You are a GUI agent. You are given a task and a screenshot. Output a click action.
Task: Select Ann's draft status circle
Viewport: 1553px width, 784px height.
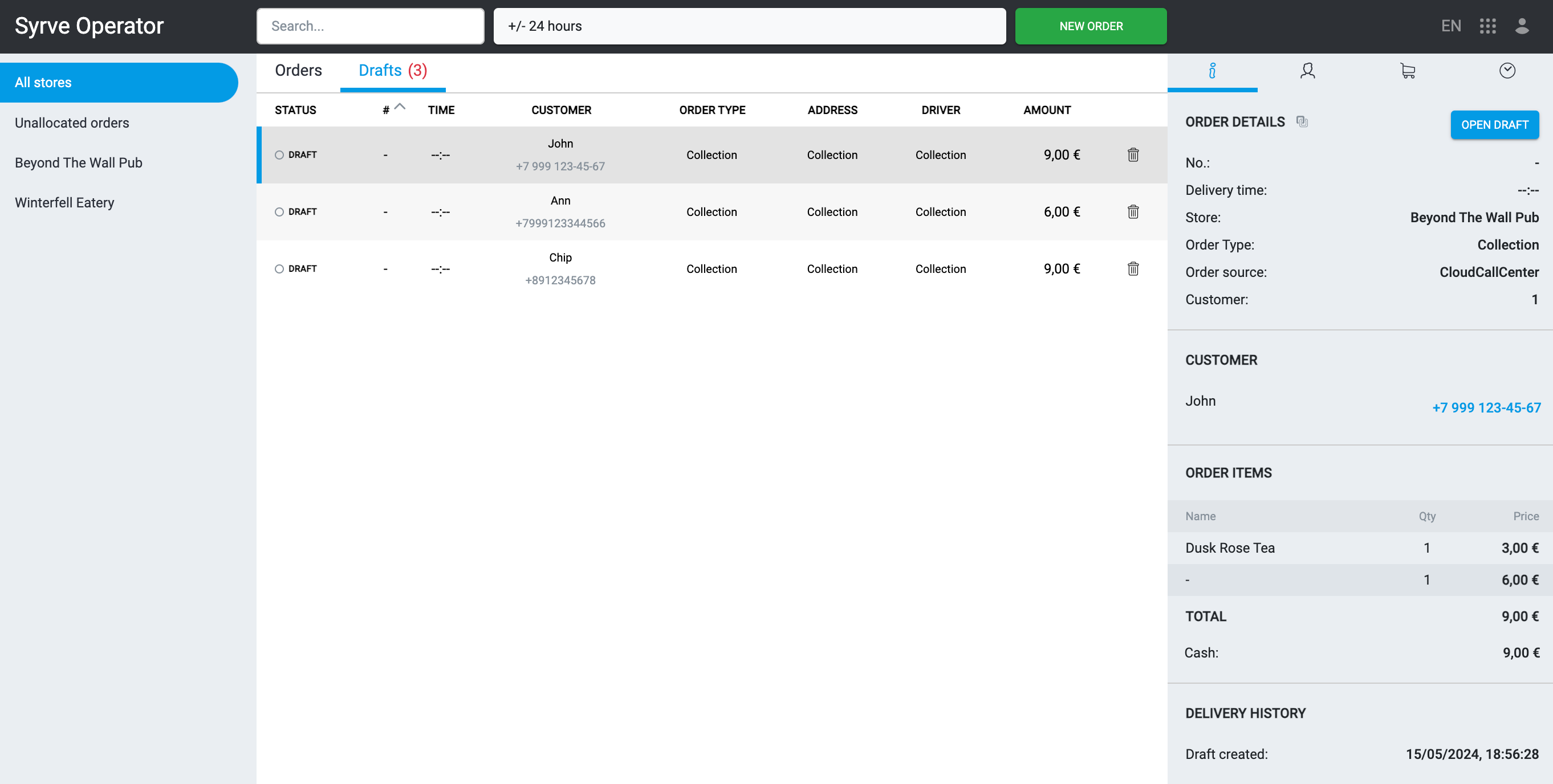(279, 211)
